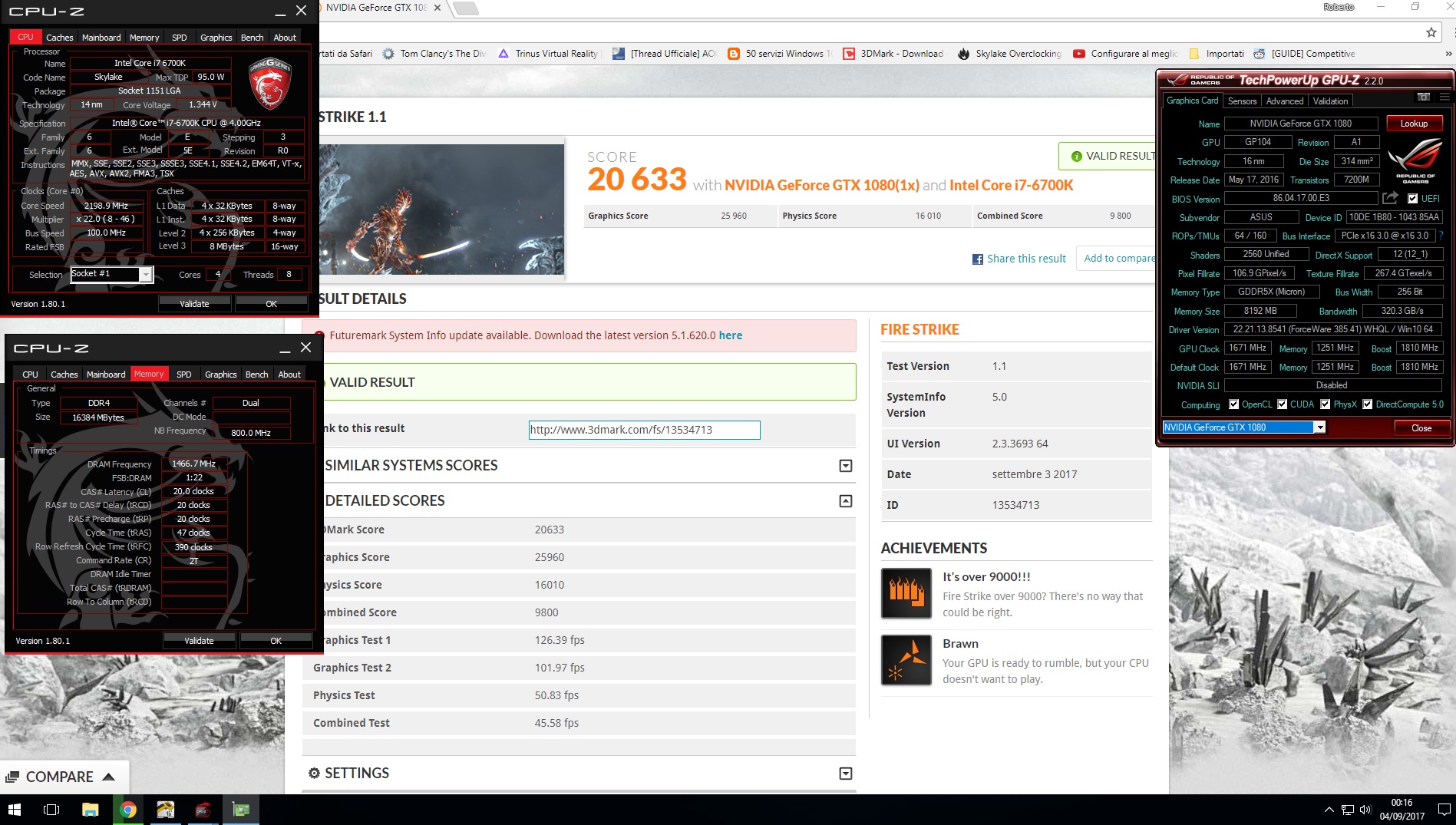Expand the Similar Systems Scores section
This screenshot has width=1456, height=825.
point(845,466)
